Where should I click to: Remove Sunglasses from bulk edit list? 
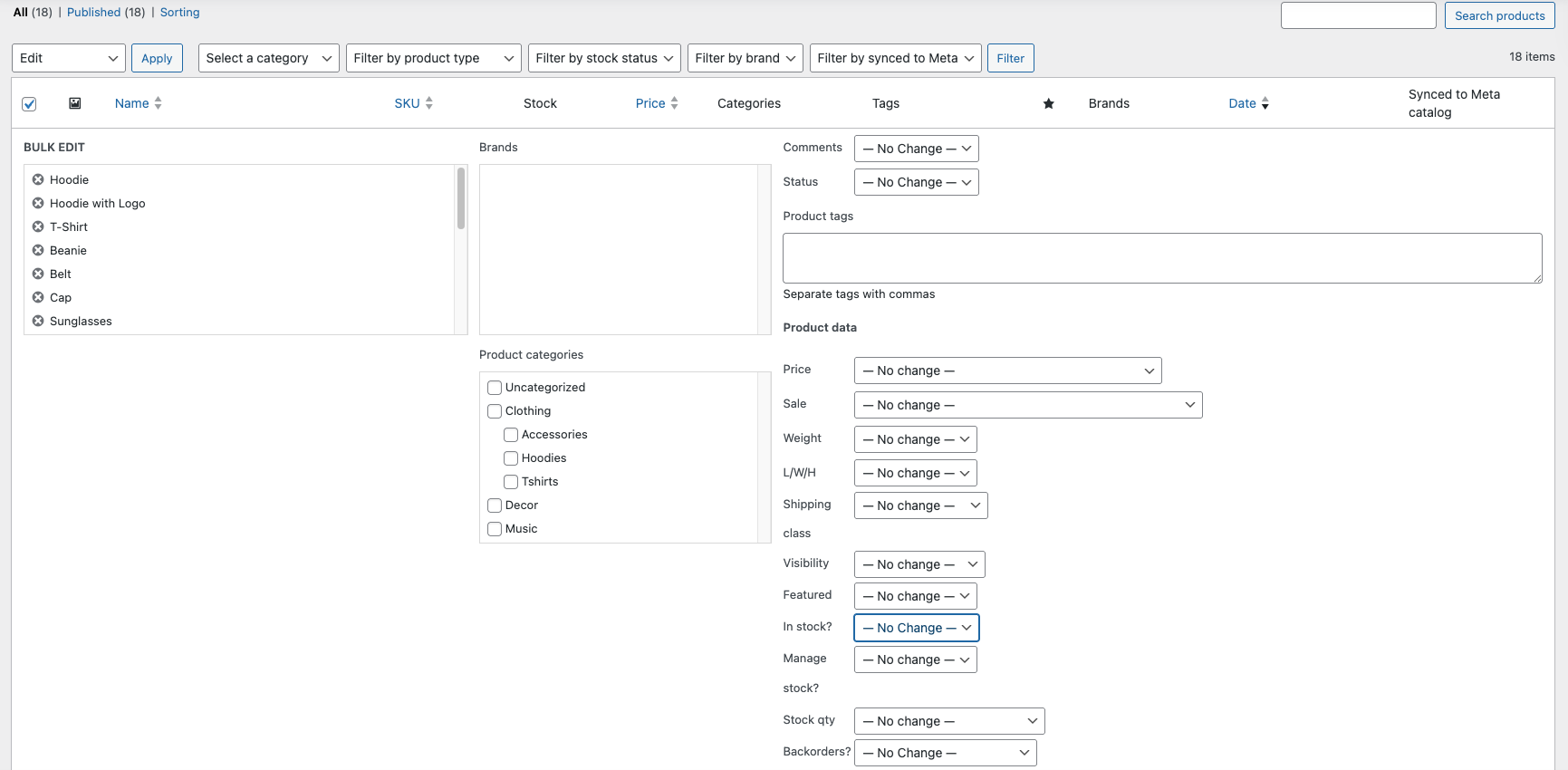38,321
